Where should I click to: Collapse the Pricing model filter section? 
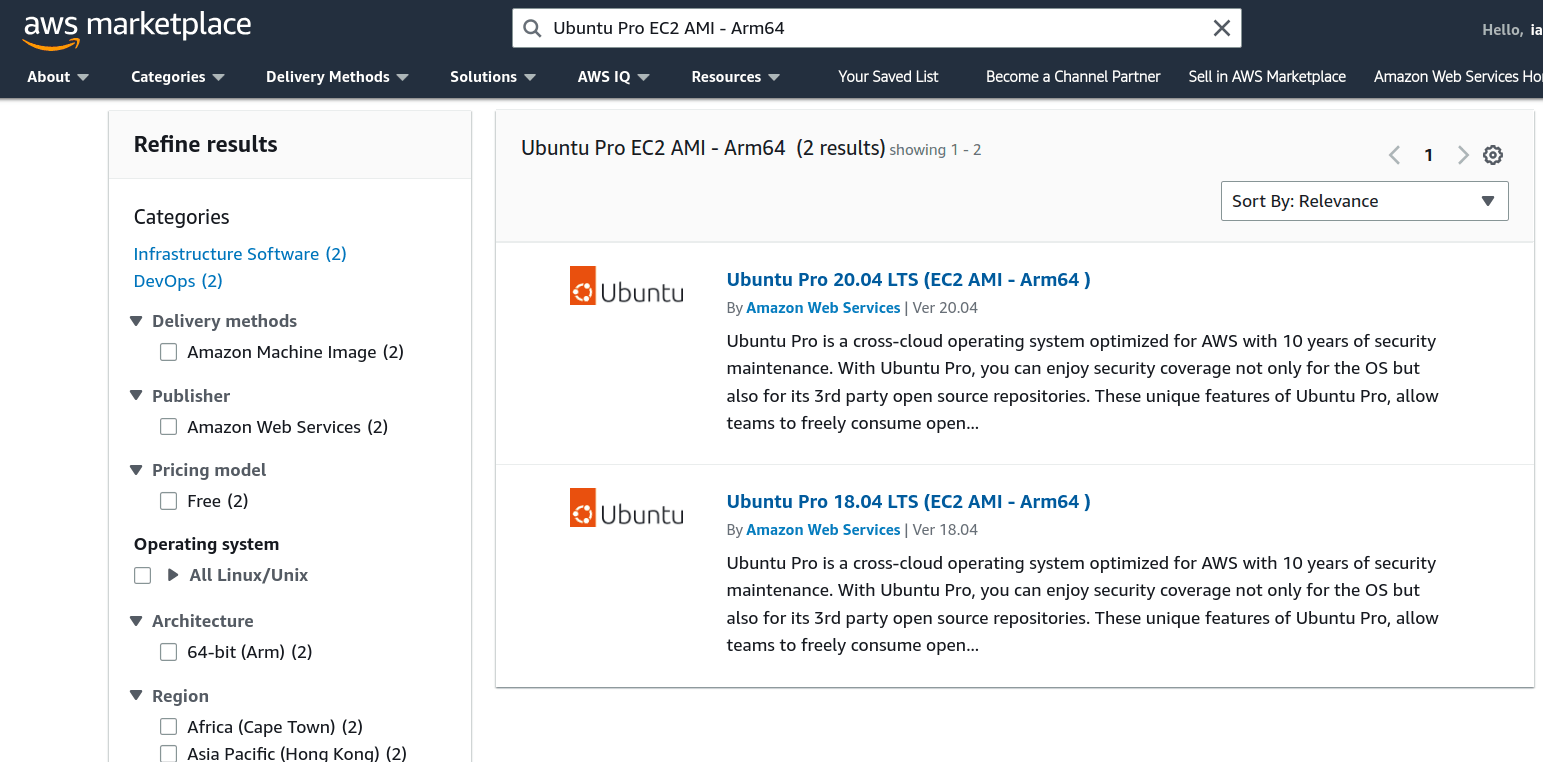[137, 470]
